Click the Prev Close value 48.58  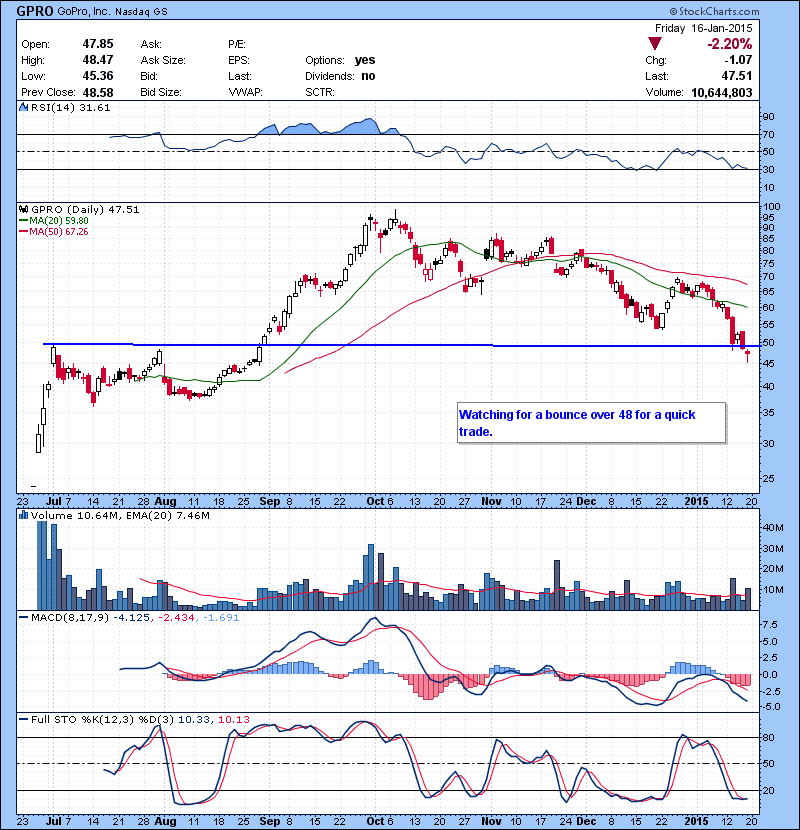coord(98,92)
